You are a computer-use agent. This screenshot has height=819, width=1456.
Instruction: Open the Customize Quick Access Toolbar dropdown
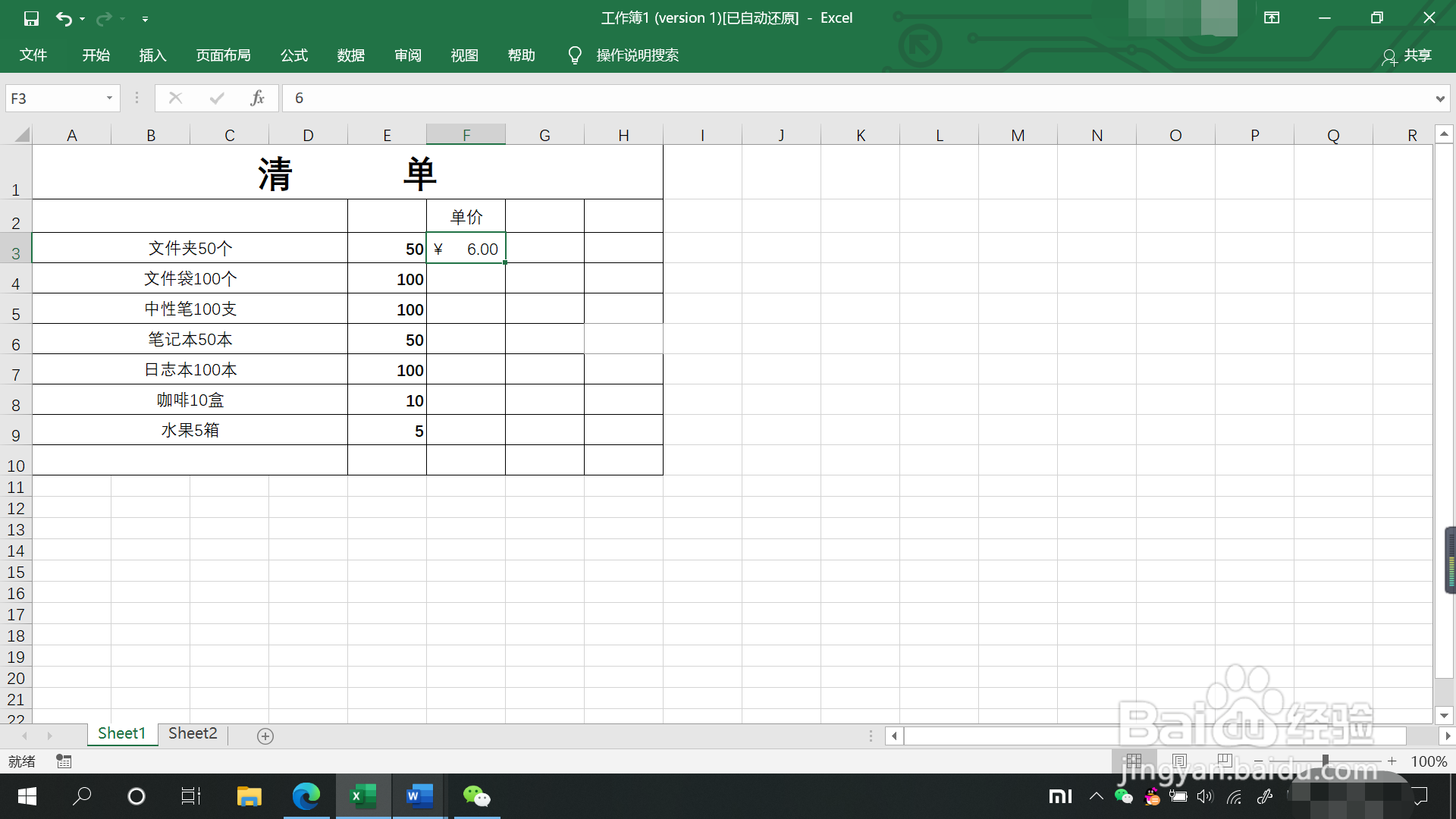coord(145,19)
